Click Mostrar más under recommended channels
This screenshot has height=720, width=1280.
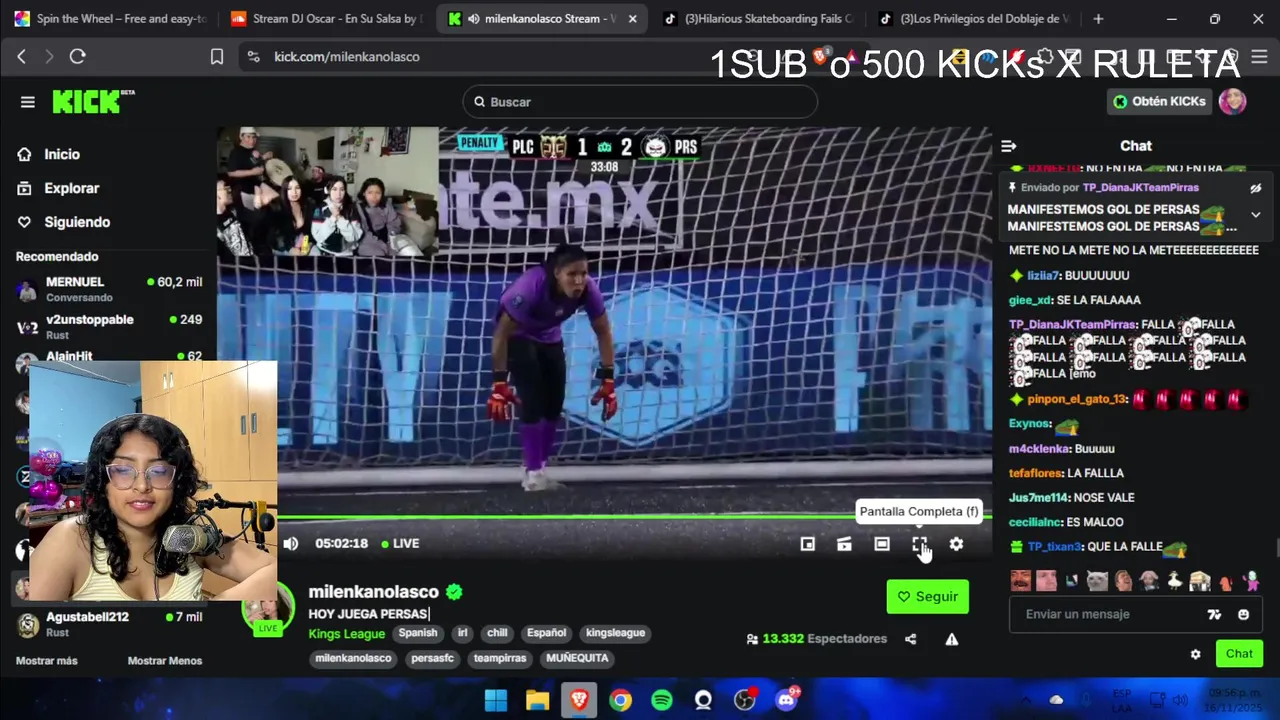pos(46,661)
